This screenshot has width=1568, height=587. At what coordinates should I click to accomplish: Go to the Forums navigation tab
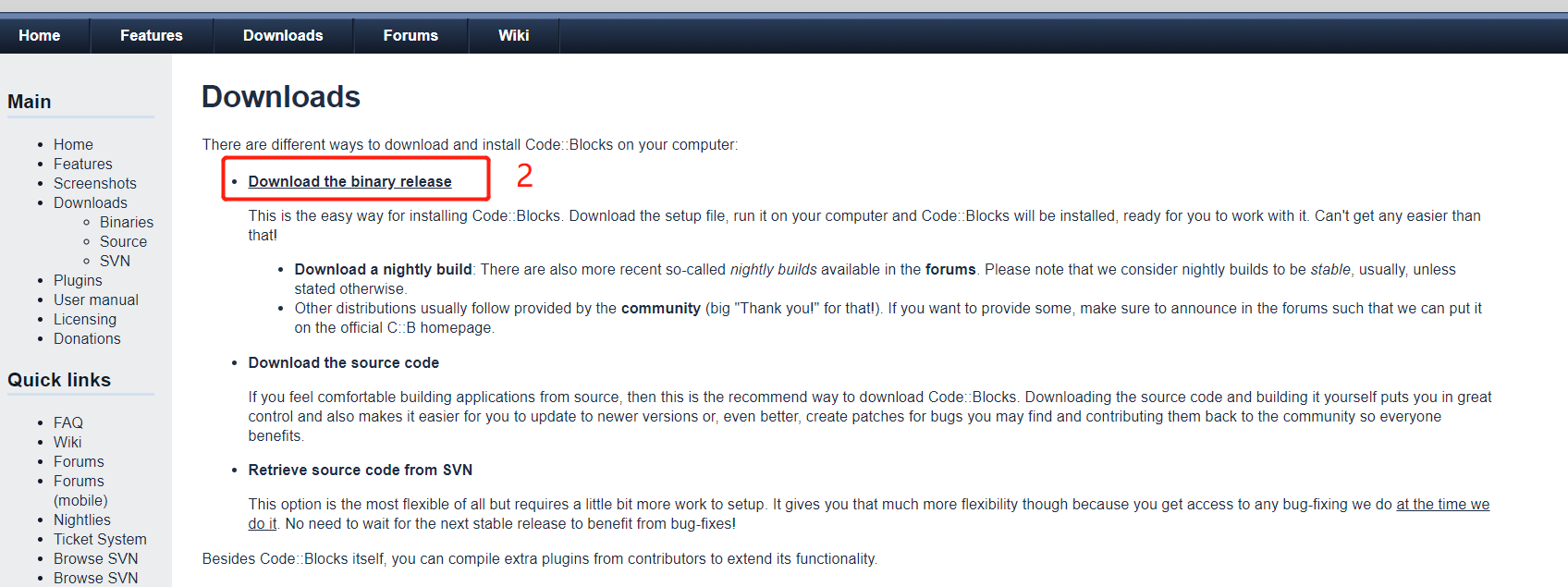(410, 35)
